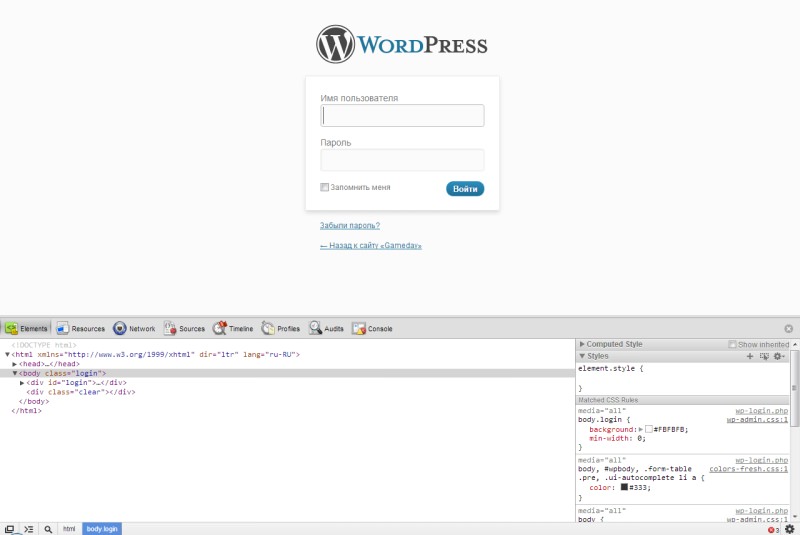Open the Timeline panel
This screenshot has width=800, height=535.
click(233, 328)
